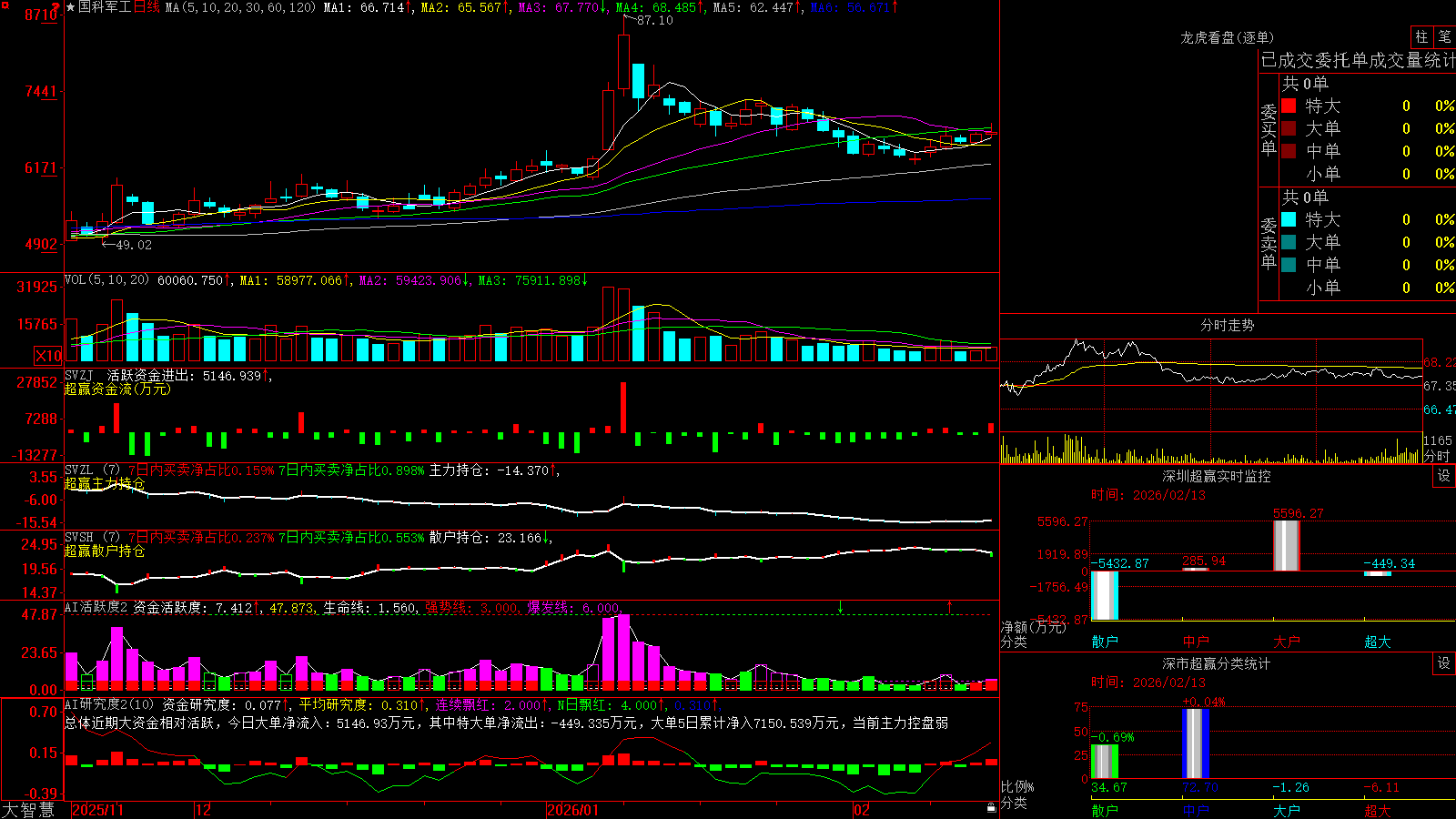This screenshot has width=1456, height=819.
Task: Switch Dragon-Tiger panel to 笔 view
Action: [1445, 36]
